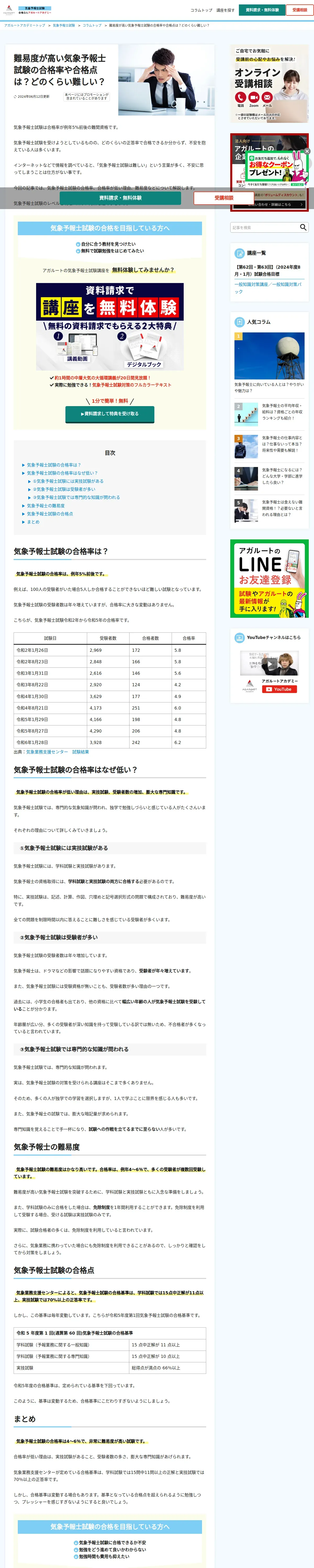314x1568 pixels.
Task: Click the LINE coupon お得なクーポン popup
Action: click(277, 169)
